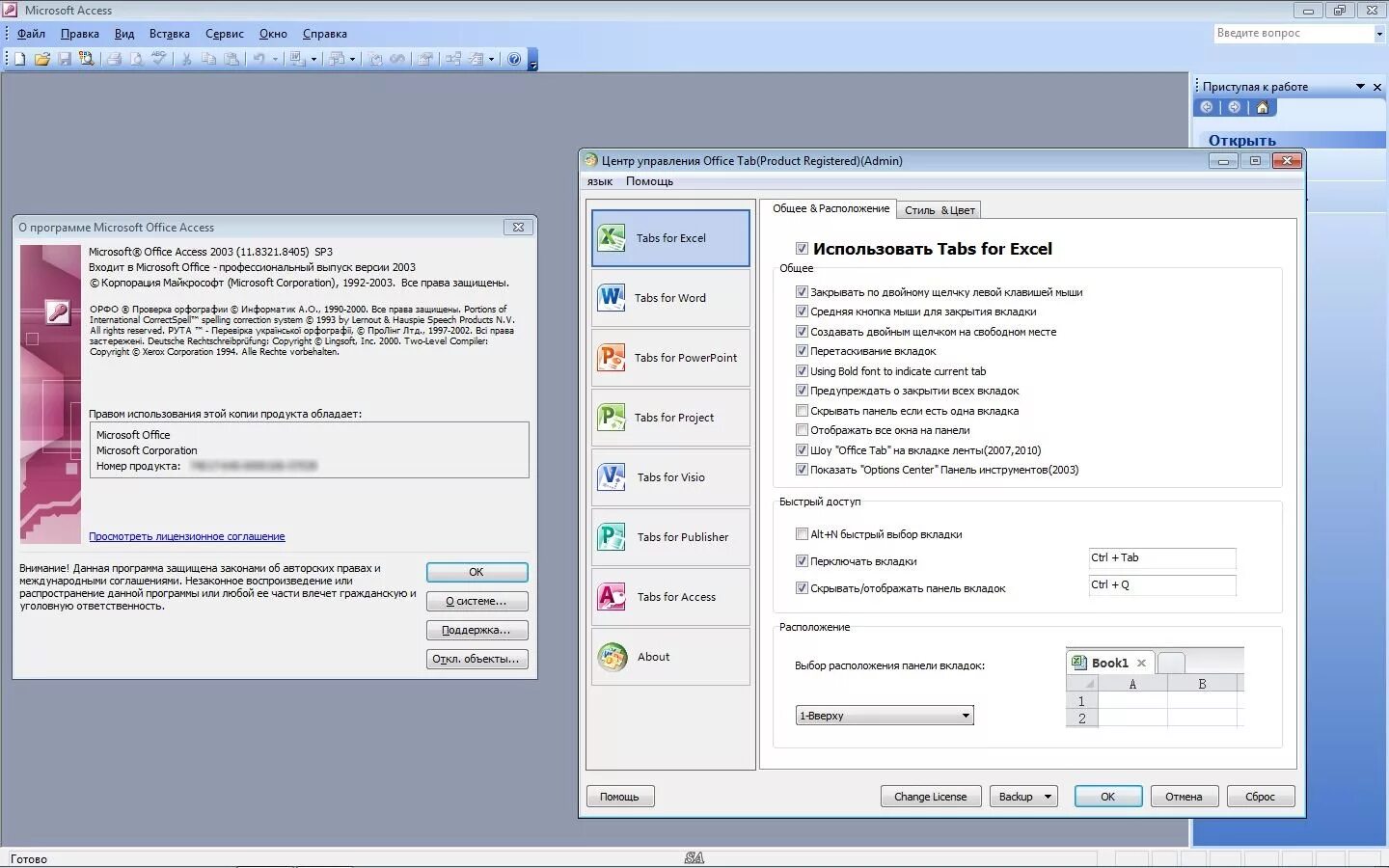Select Tabs for Visio in sidebar

(670, 477)
